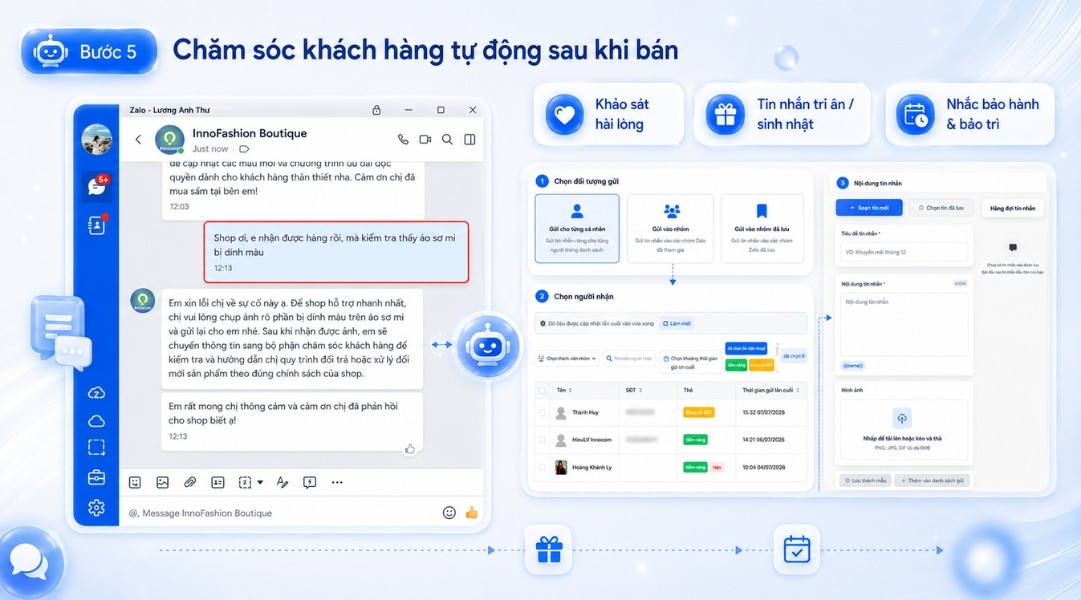Tick the select-all checkbox in the recipients table header
Screen dimensions: 1081x600
click(543, 390)
